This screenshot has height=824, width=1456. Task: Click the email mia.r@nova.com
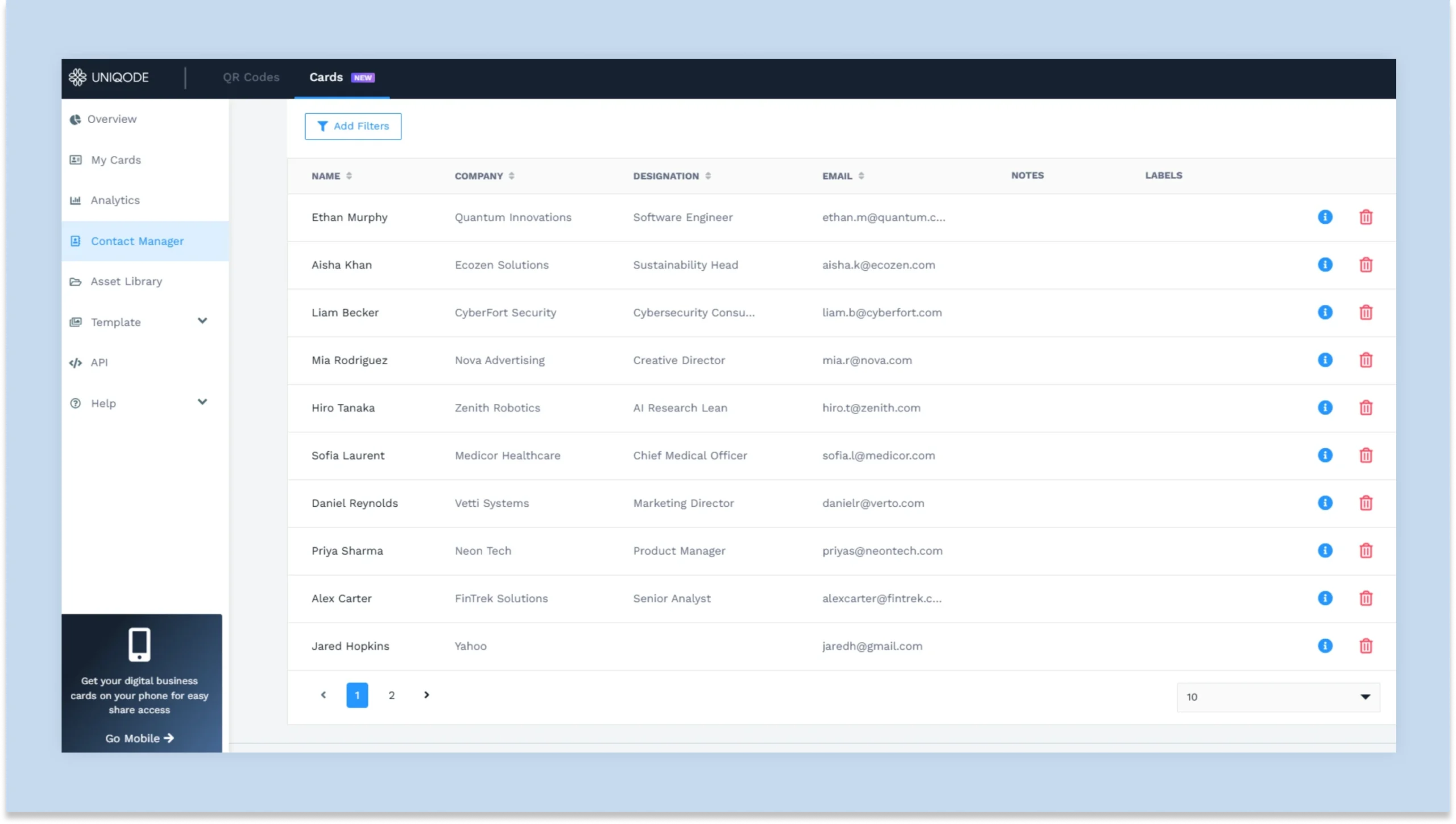pyautogui.click(x=867, y=360)
